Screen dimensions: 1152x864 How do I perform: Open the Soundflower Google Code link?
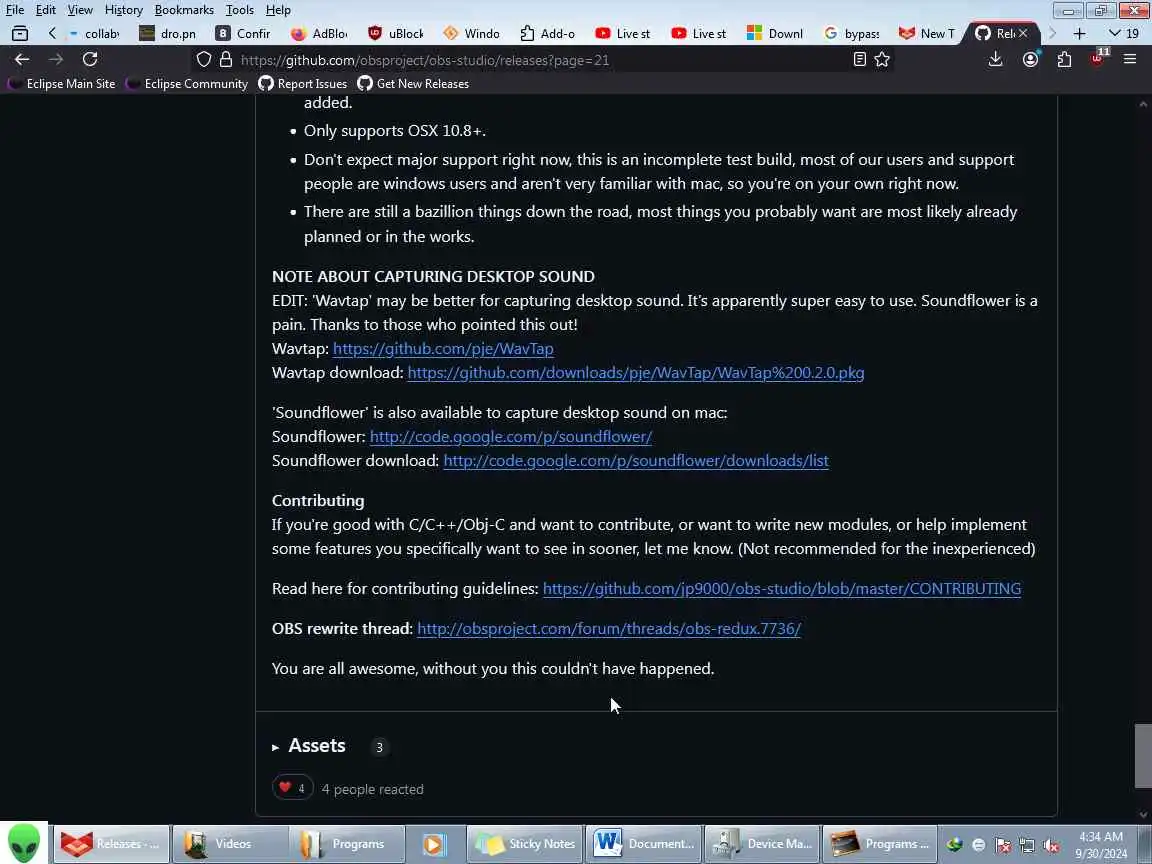[511, 436]
